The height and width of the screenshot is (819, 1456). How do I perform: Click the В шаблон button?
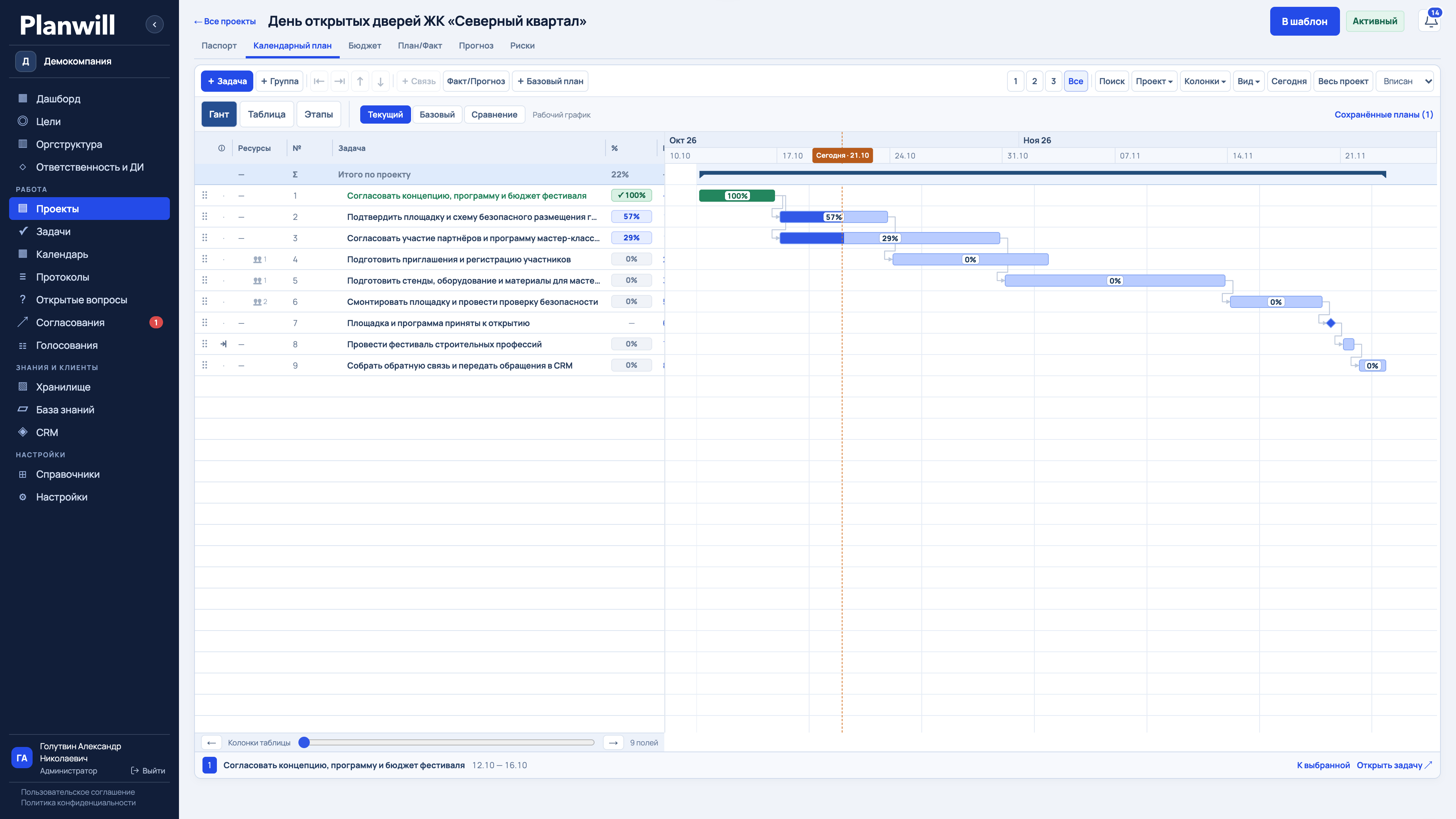click(1304, 22)
